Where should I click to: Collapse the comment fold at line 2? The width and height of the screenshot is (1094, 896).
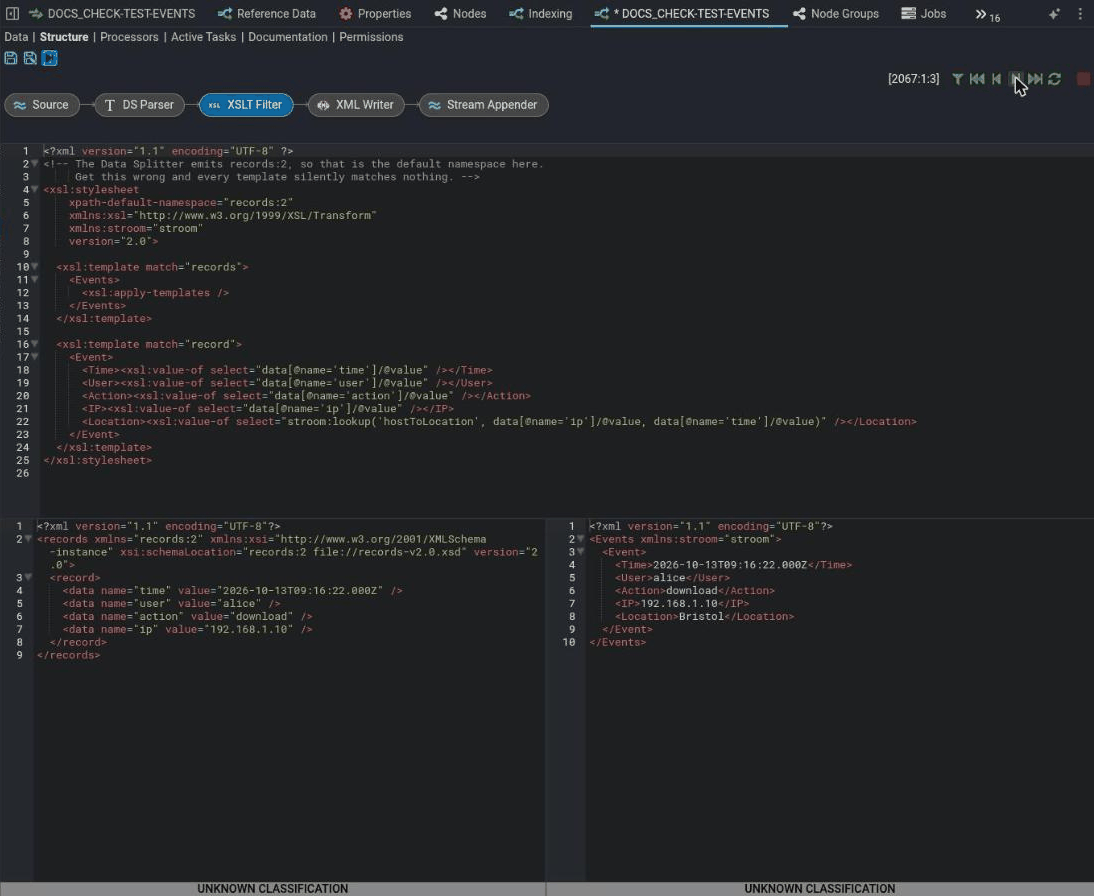click(35, 164)
